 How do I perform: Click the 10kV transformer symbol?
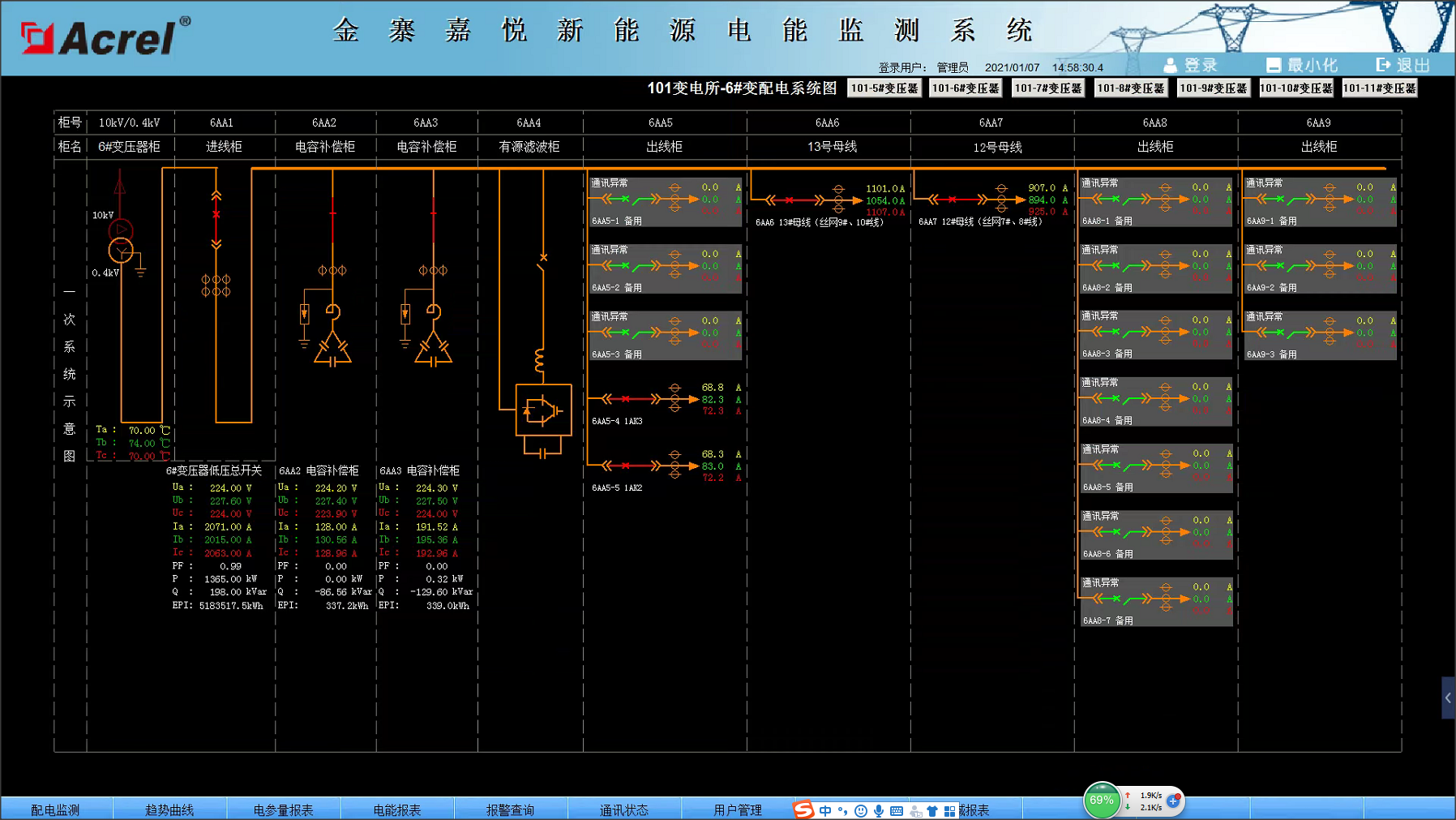point(121,241)
